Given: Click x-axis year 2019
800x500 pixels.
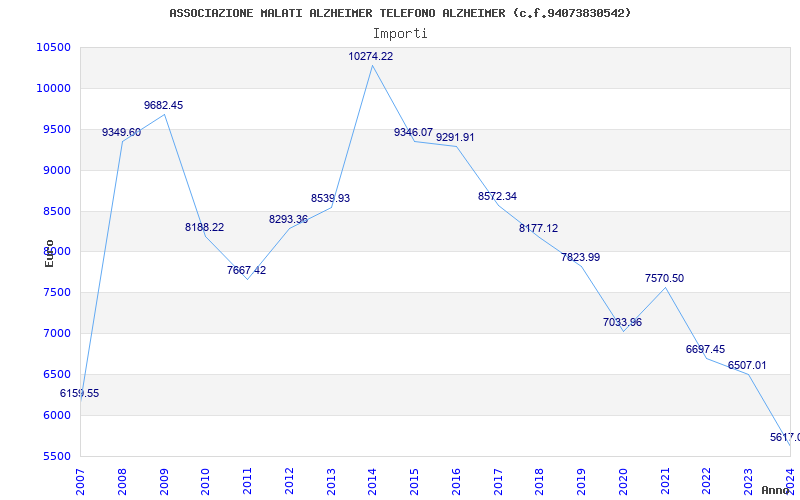Looking at the screenshot, I should tap(582, 482).
